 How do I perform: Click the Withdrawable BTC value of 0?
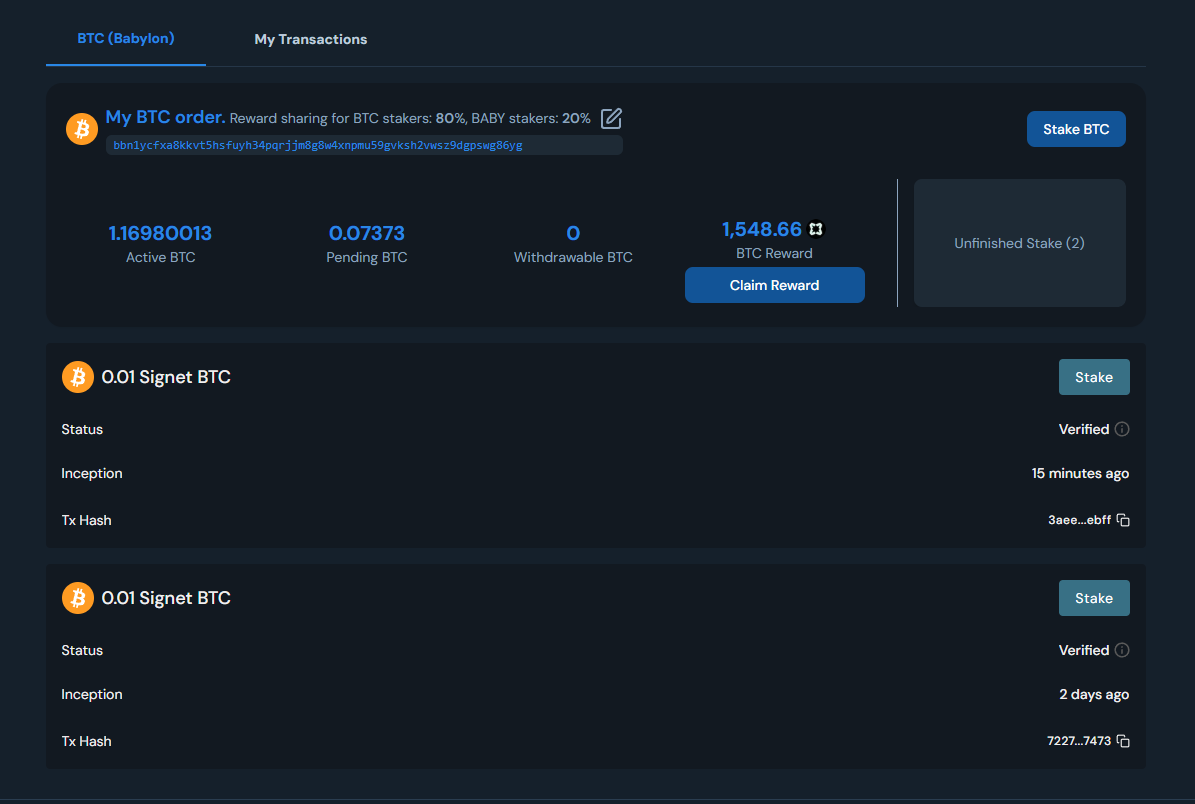pyautogui.click(x=573, y=233)
